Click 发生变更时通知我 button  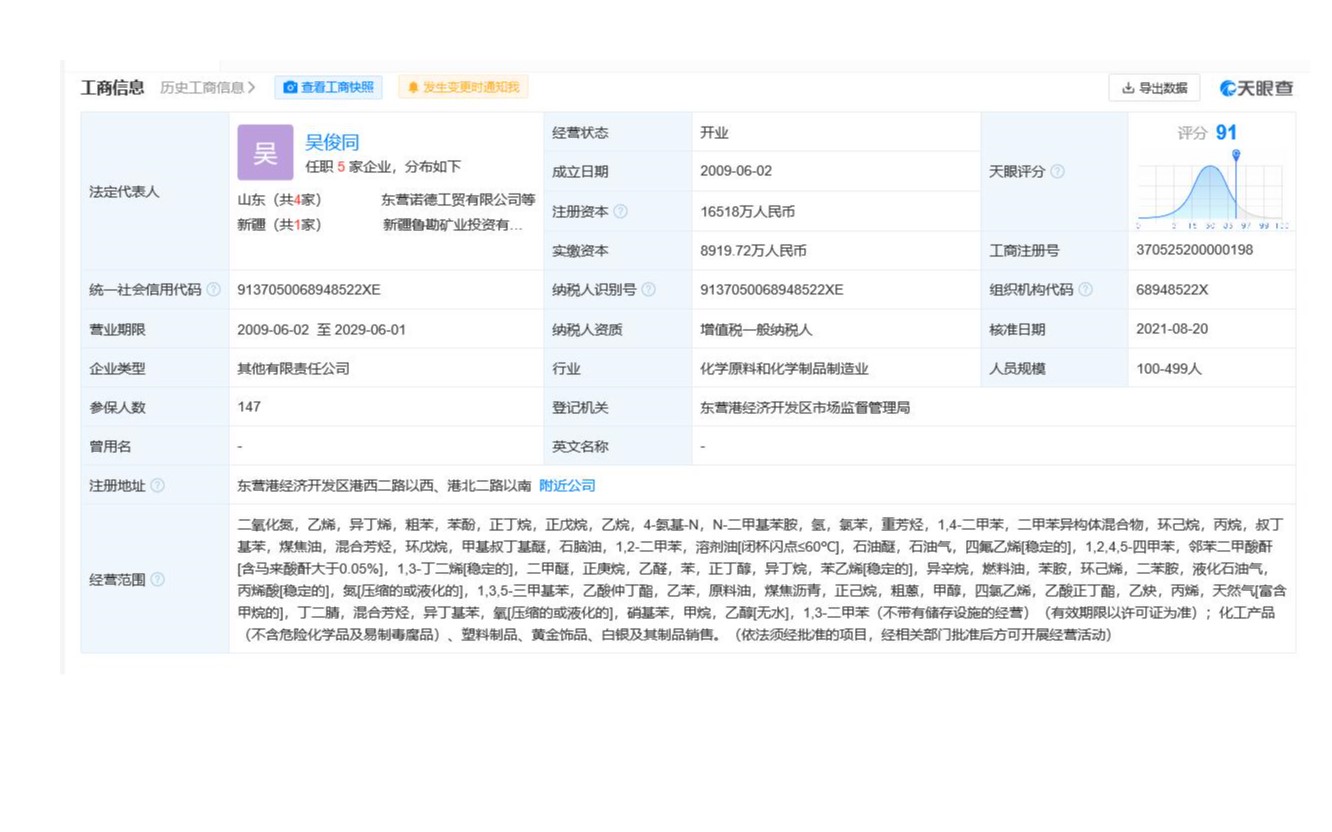tap(463, 88)
